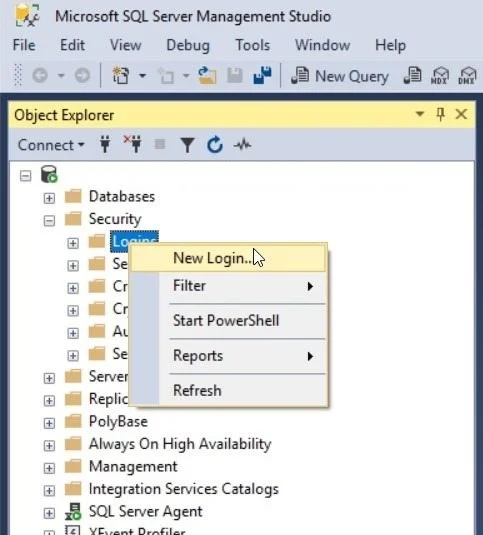
Task: Click the DMX query icon
Action: pyautogui.click(x=467, y=75)
